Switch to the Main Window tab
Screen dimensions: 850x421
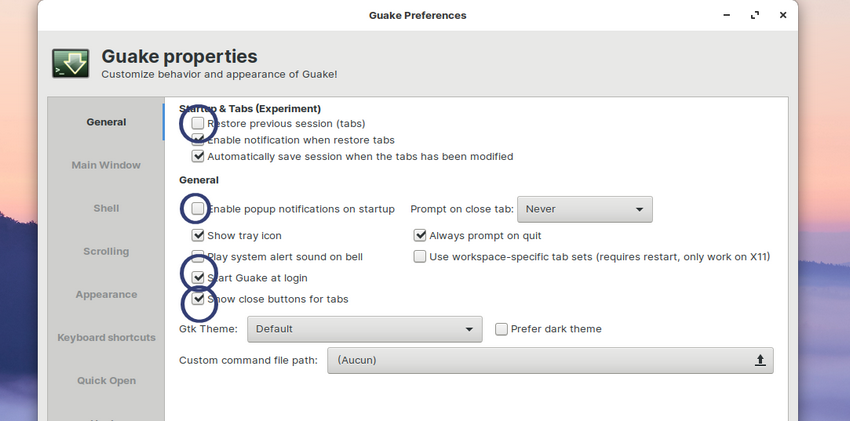pos(106,165)
